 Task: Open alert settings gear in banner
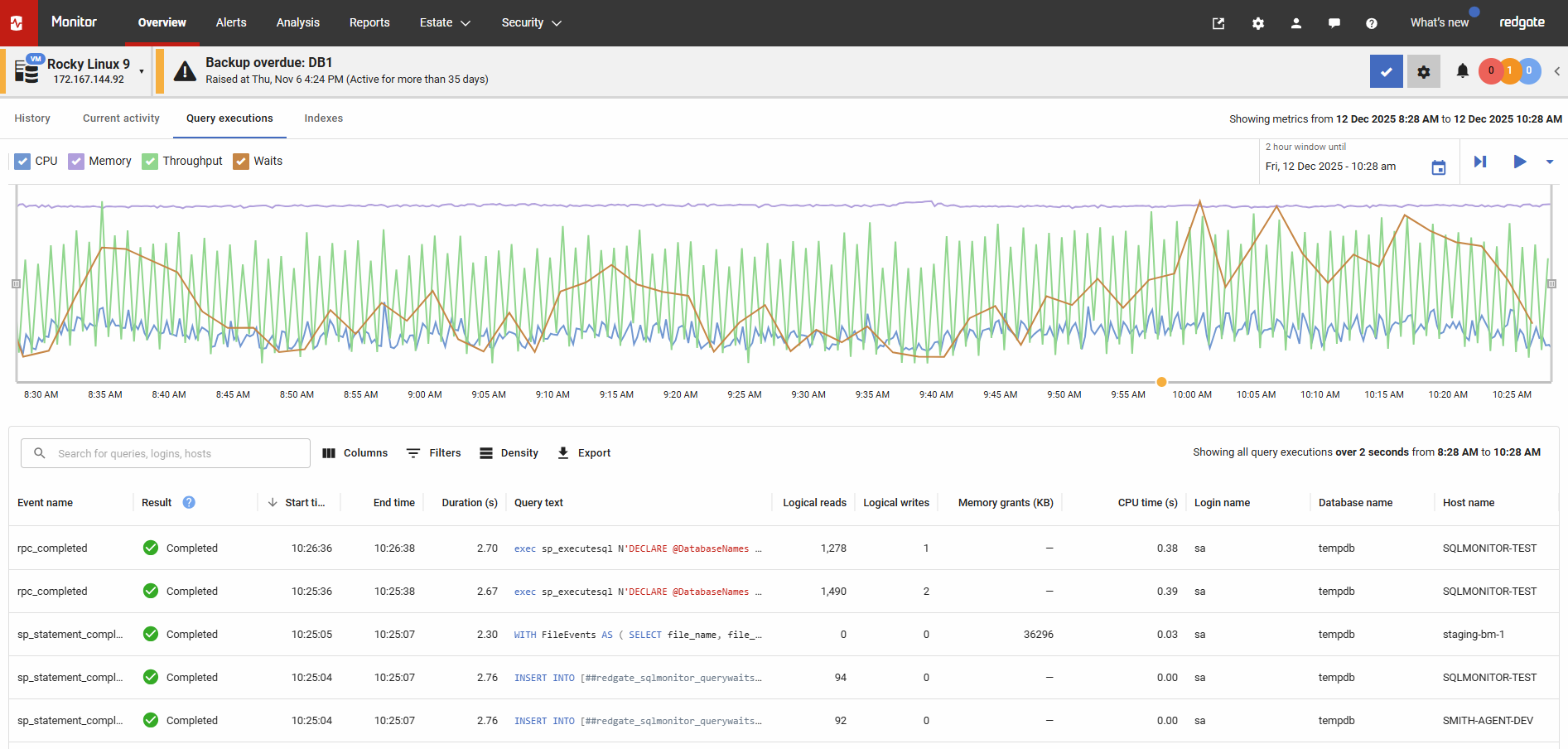coord(1423,72)
